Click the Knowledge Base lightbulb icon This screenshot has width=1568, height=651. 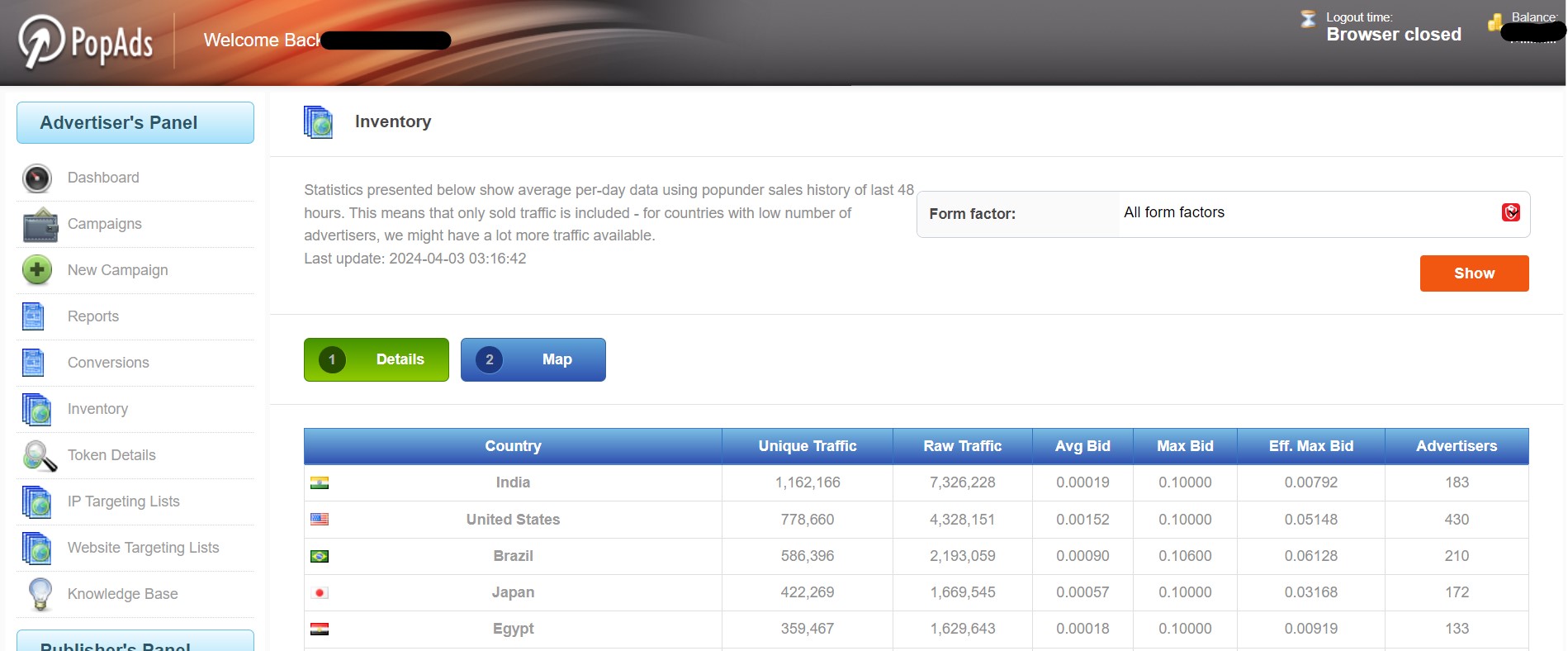click(x=40, y=594)
